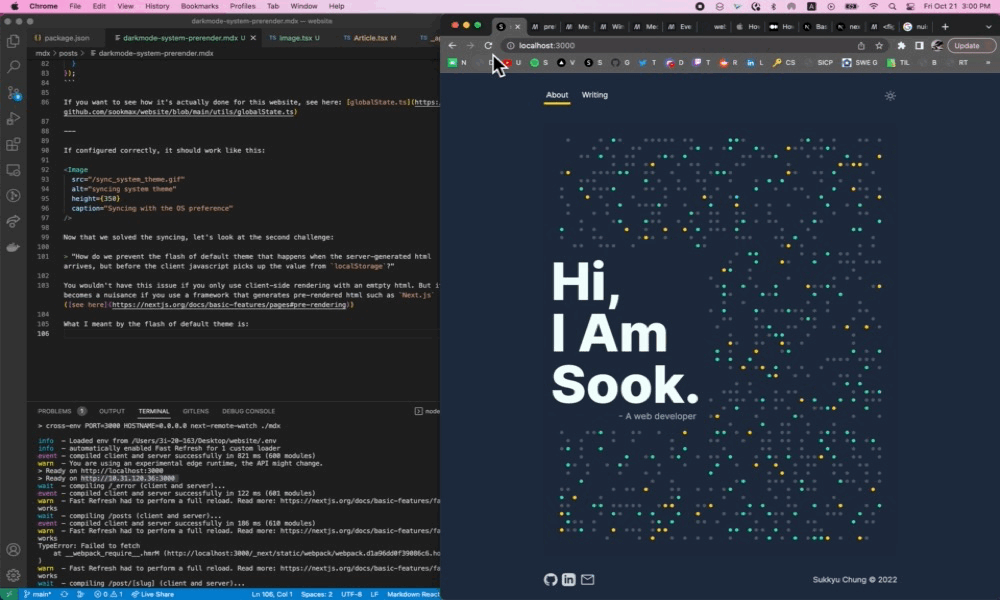Show more bookmarks overflow chevron
This screenshot has height=600, width=1000.
pos(988,62)
